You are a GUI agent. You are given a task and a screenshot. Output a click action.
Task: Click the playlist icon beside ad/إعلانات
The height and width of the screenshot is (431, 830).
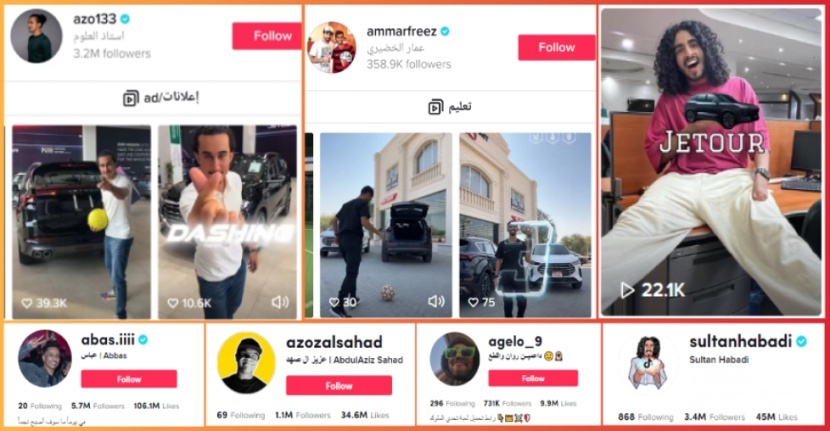pyautogui.click(x=131, y=98)
